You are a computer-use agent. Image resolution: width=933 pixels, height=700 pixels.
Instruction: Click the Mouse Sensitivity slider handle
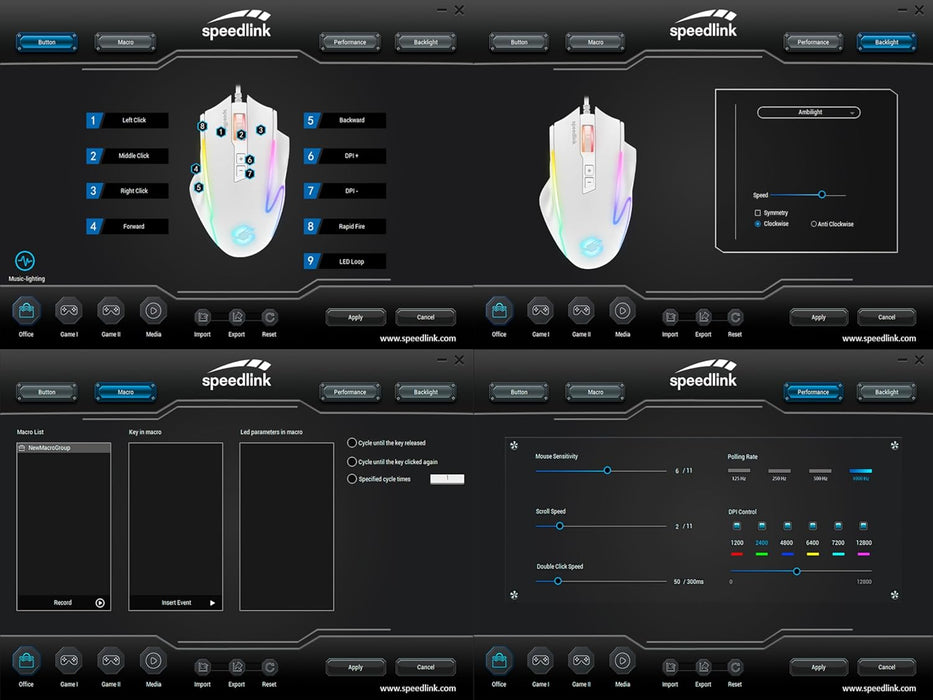click(607, 470)
